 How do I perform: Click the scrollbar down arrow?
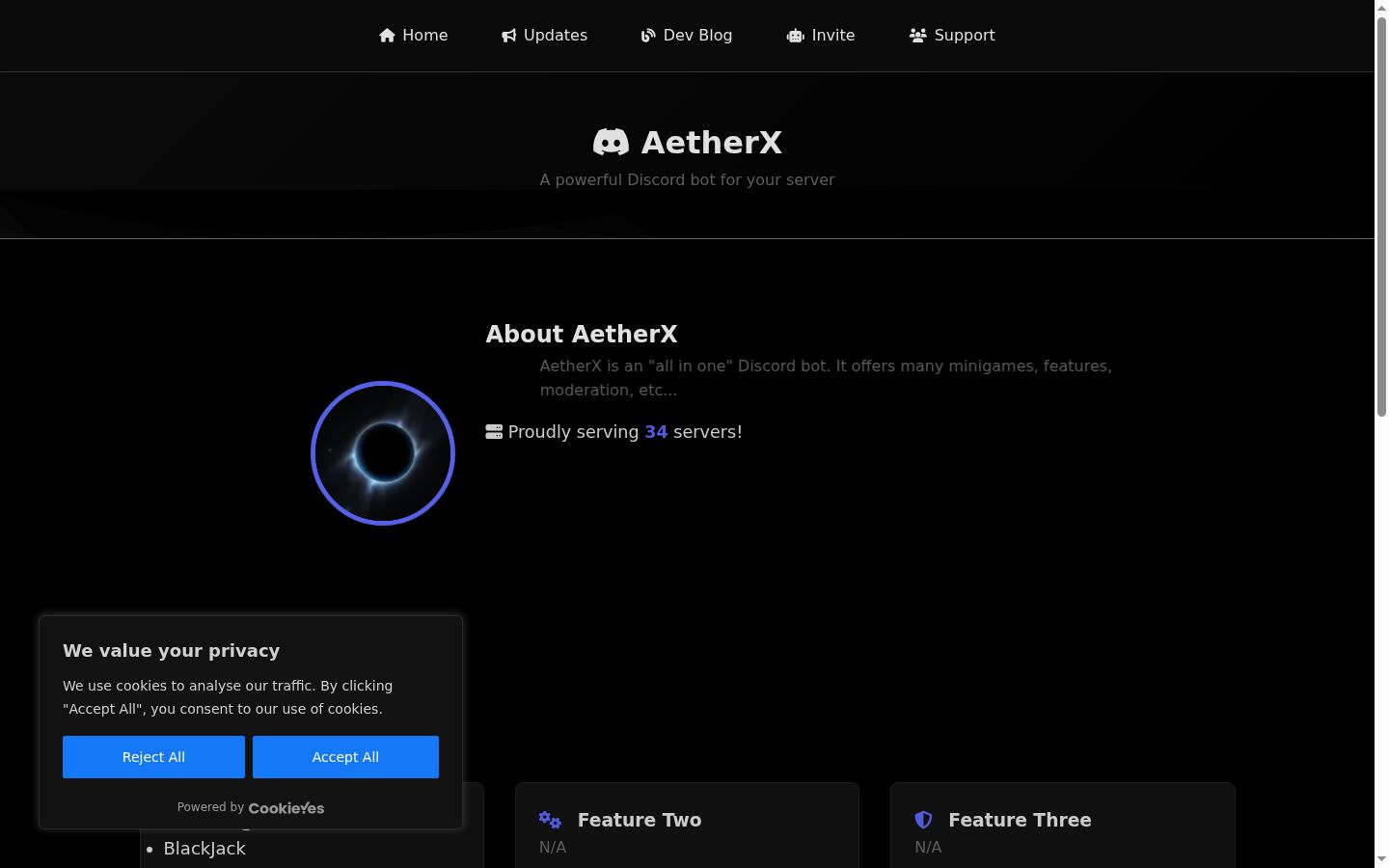tap(1381, 858)
